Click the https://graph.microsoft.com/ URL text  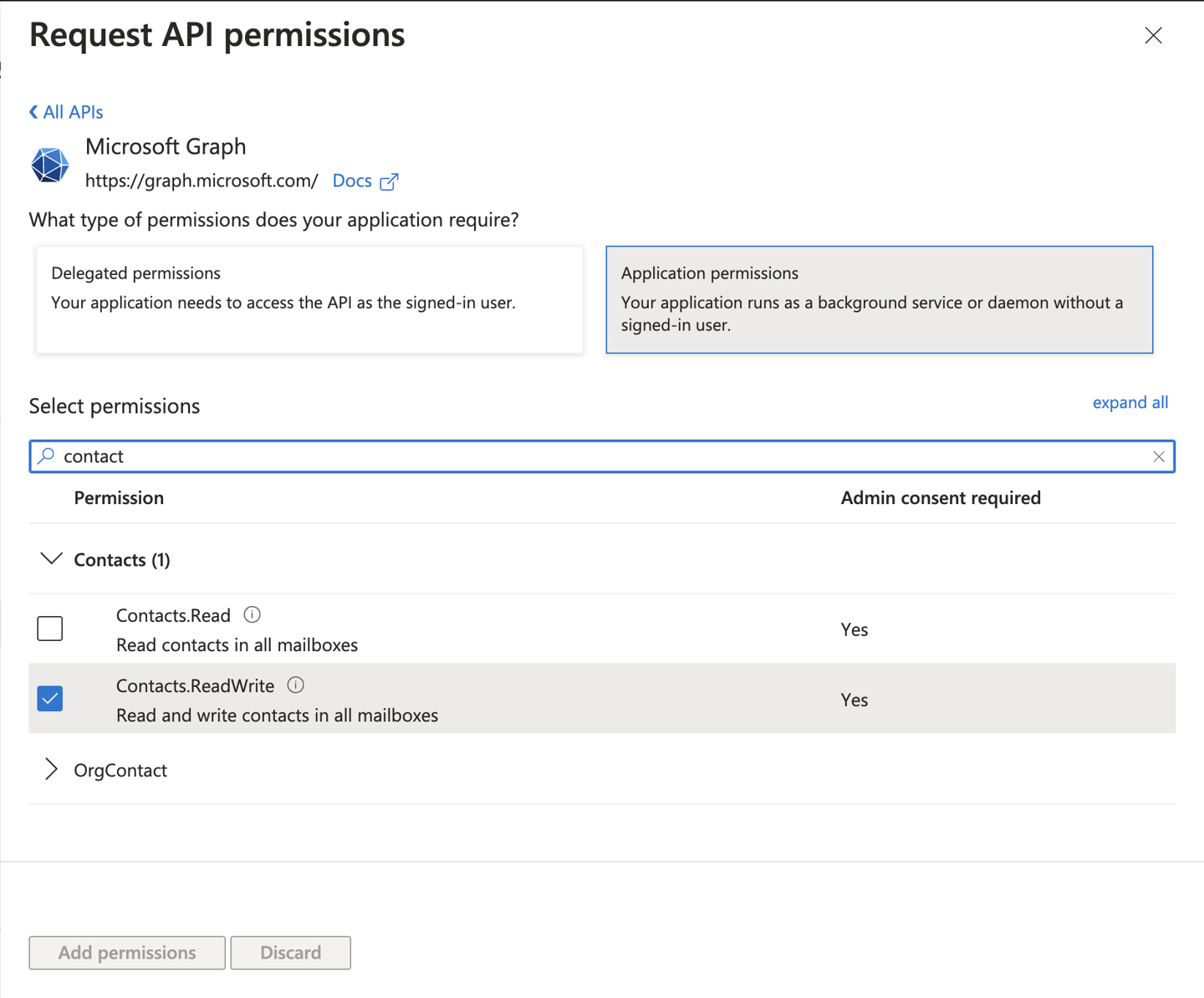point(202,181)
